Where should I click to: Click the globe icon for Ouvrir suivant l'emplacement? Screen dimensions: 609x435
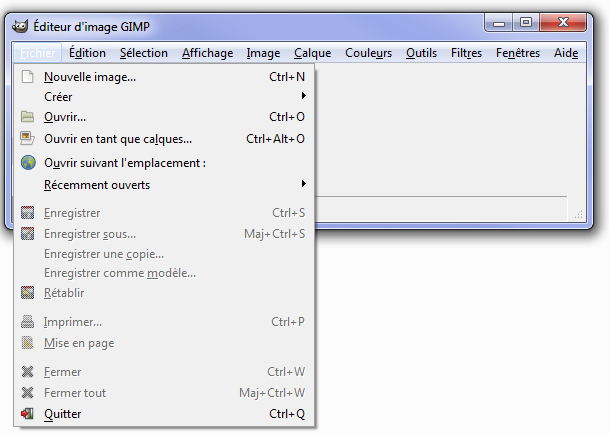click(28, 162)
